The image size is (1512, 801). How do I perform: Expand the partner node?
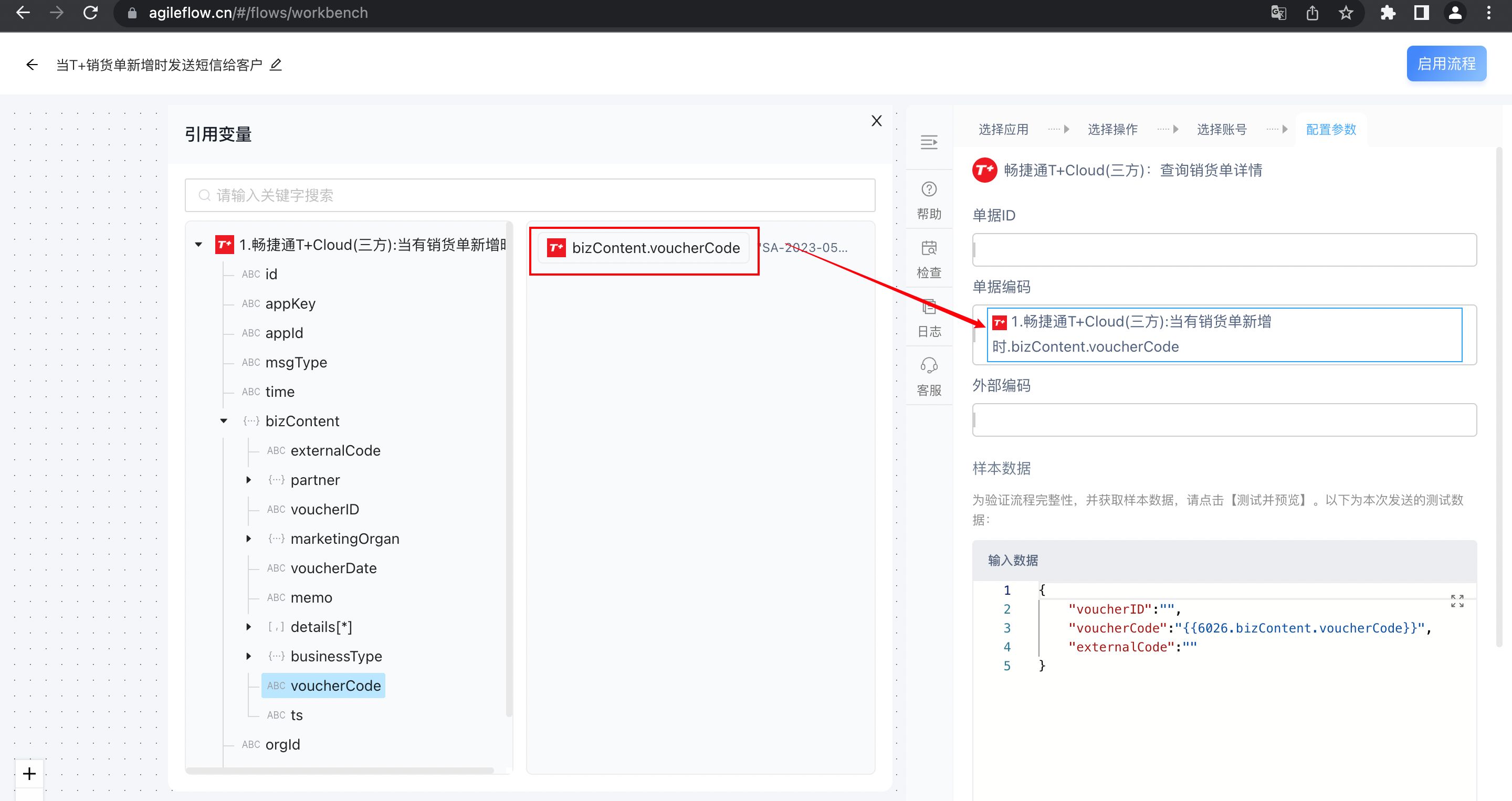[249, 480]
